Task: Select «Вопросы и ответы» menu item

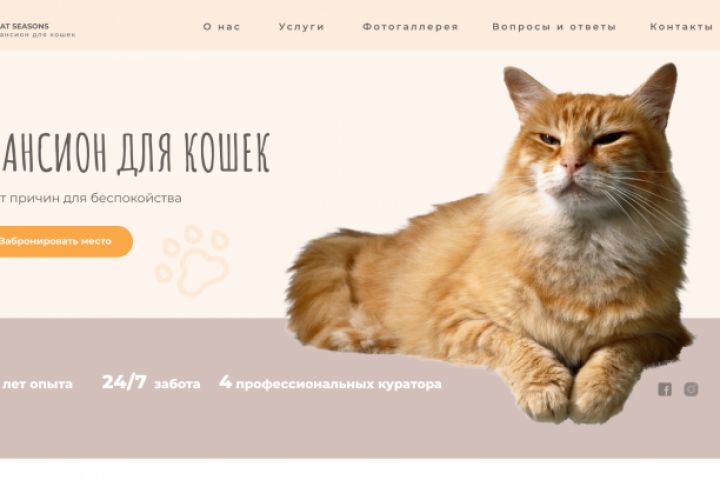Action: pos(554,27)
